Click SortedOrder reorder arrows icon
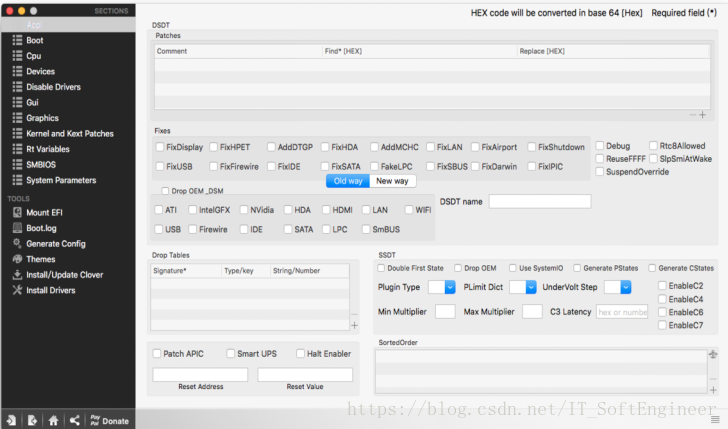This screenshot has height=429, width=728. [x=713, y=355]
